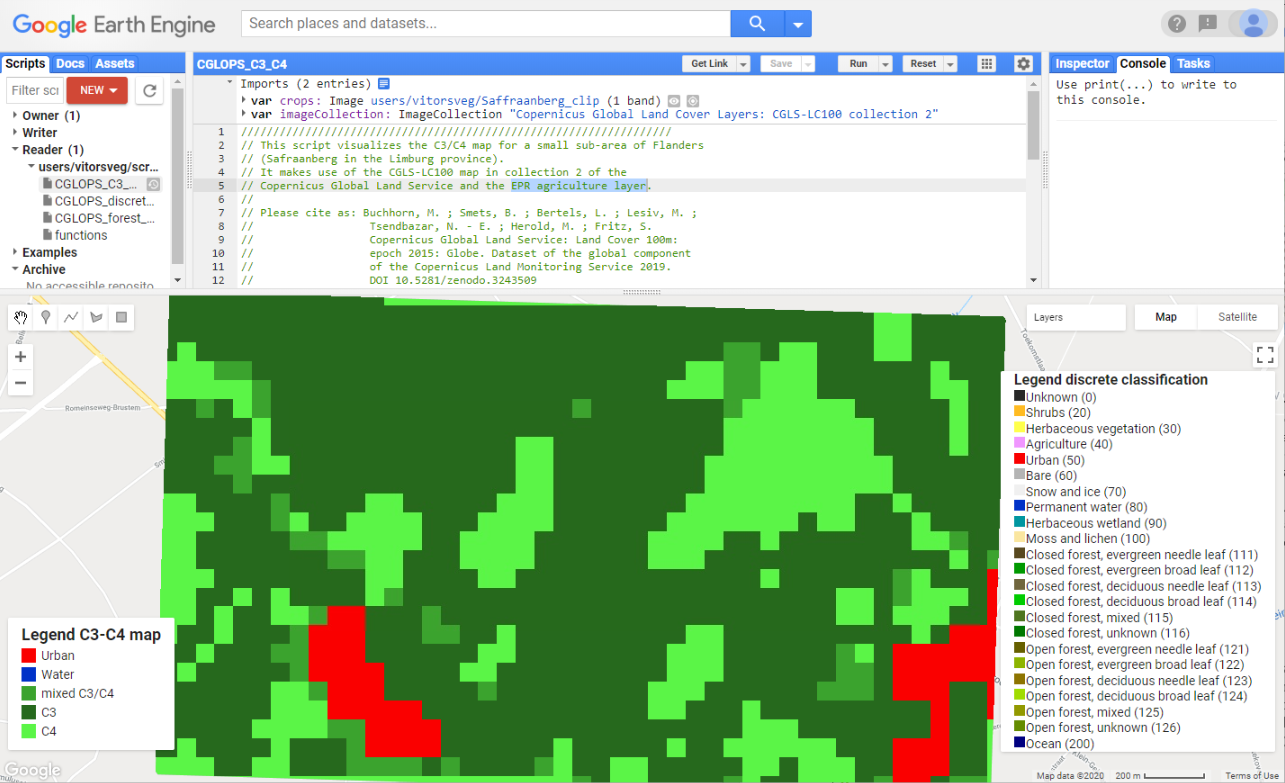Viewport: 1285px width, 783px height.
Task: Choose the draw polygon shape tool
Action: point(97,318)
